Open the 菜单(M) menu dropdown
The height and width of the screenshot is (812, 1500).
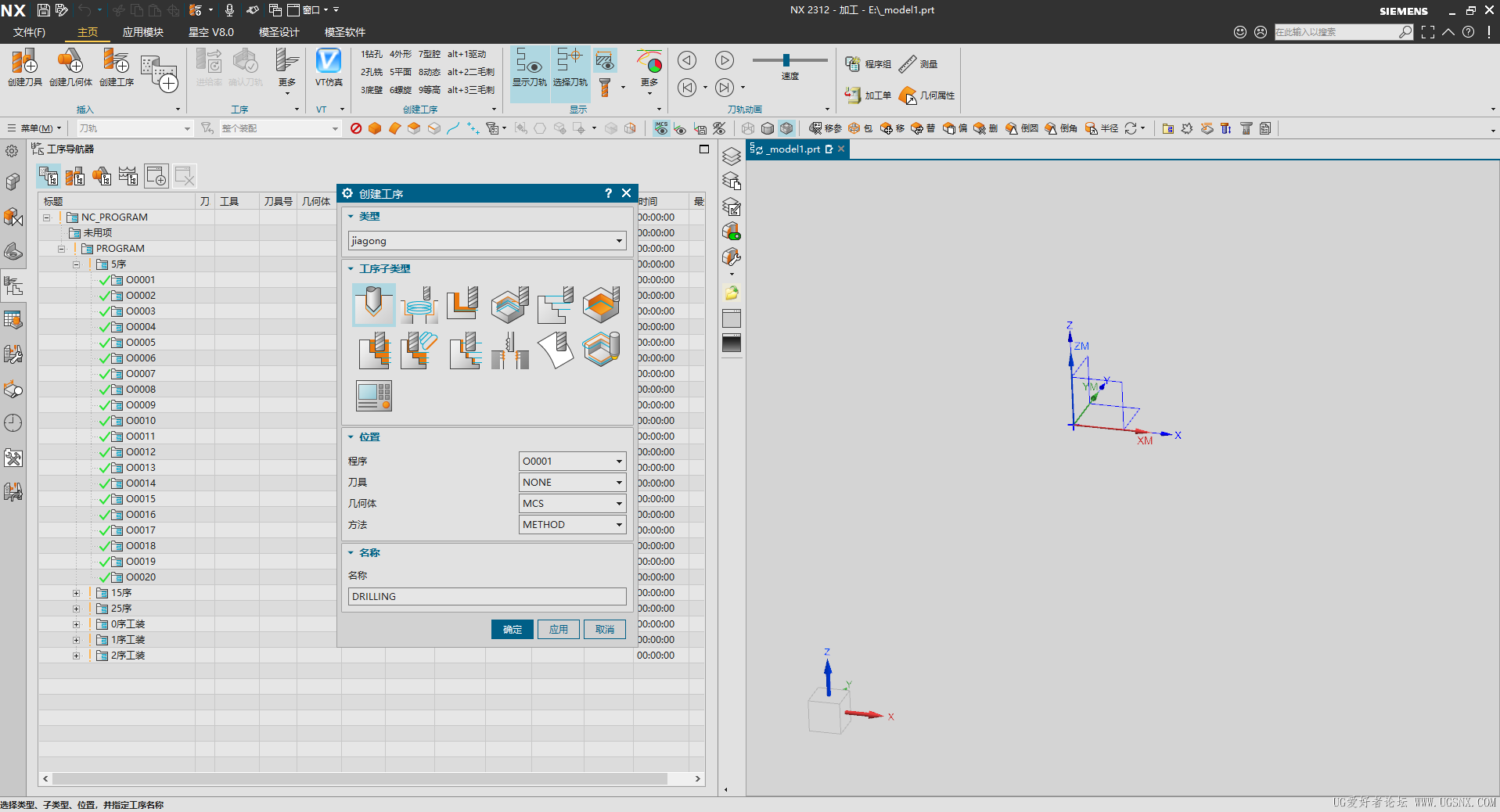pyautogui.click(x=34, y=128)
